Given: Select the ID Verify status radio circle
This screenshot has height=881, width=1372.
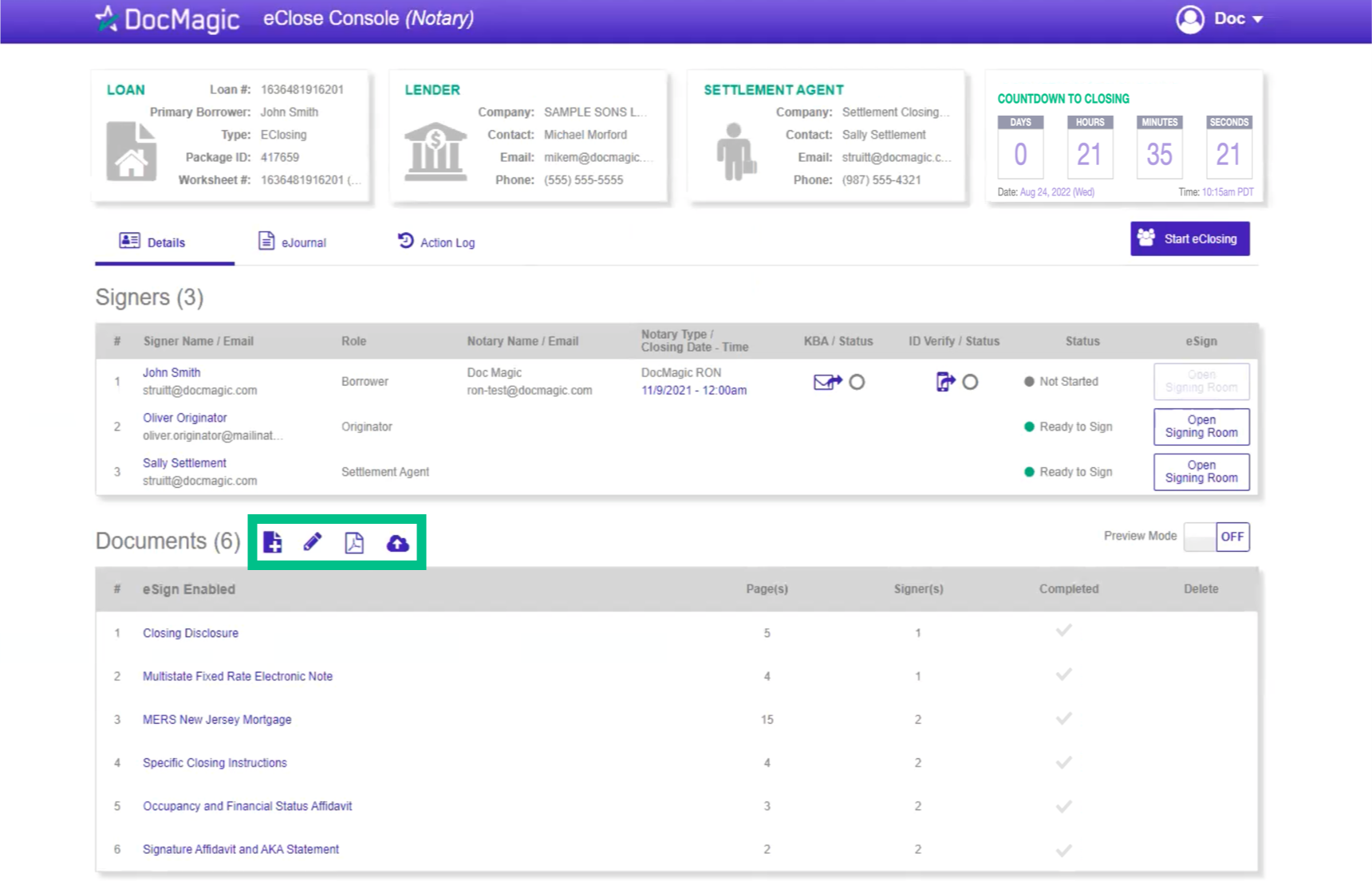Looking at the screenshot, I should point(970,382).
